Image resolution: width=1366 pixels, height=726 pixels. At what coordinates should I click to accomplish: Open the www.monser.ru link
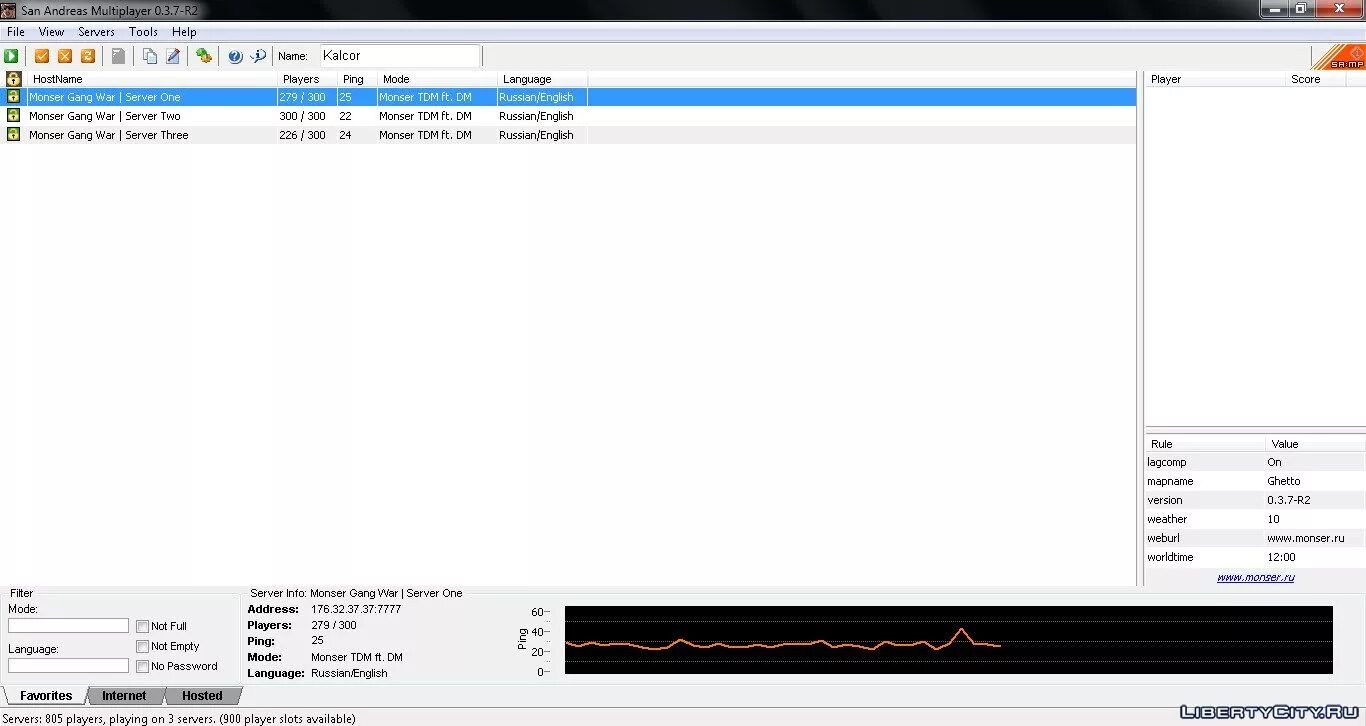tap(1255, 577)
